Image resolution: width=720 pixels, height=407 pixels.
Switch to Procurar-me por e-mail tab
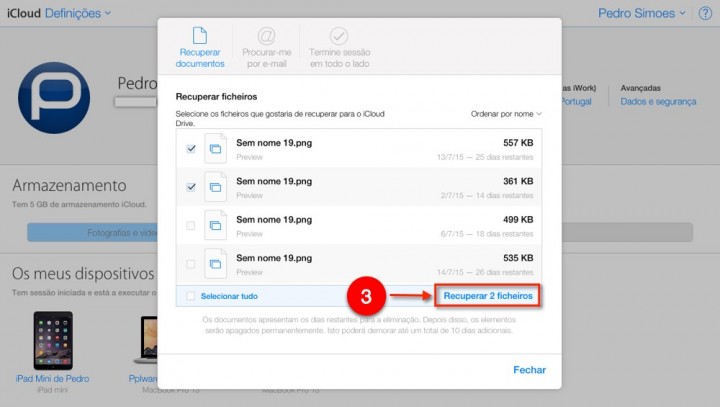[x=266, y=47]
